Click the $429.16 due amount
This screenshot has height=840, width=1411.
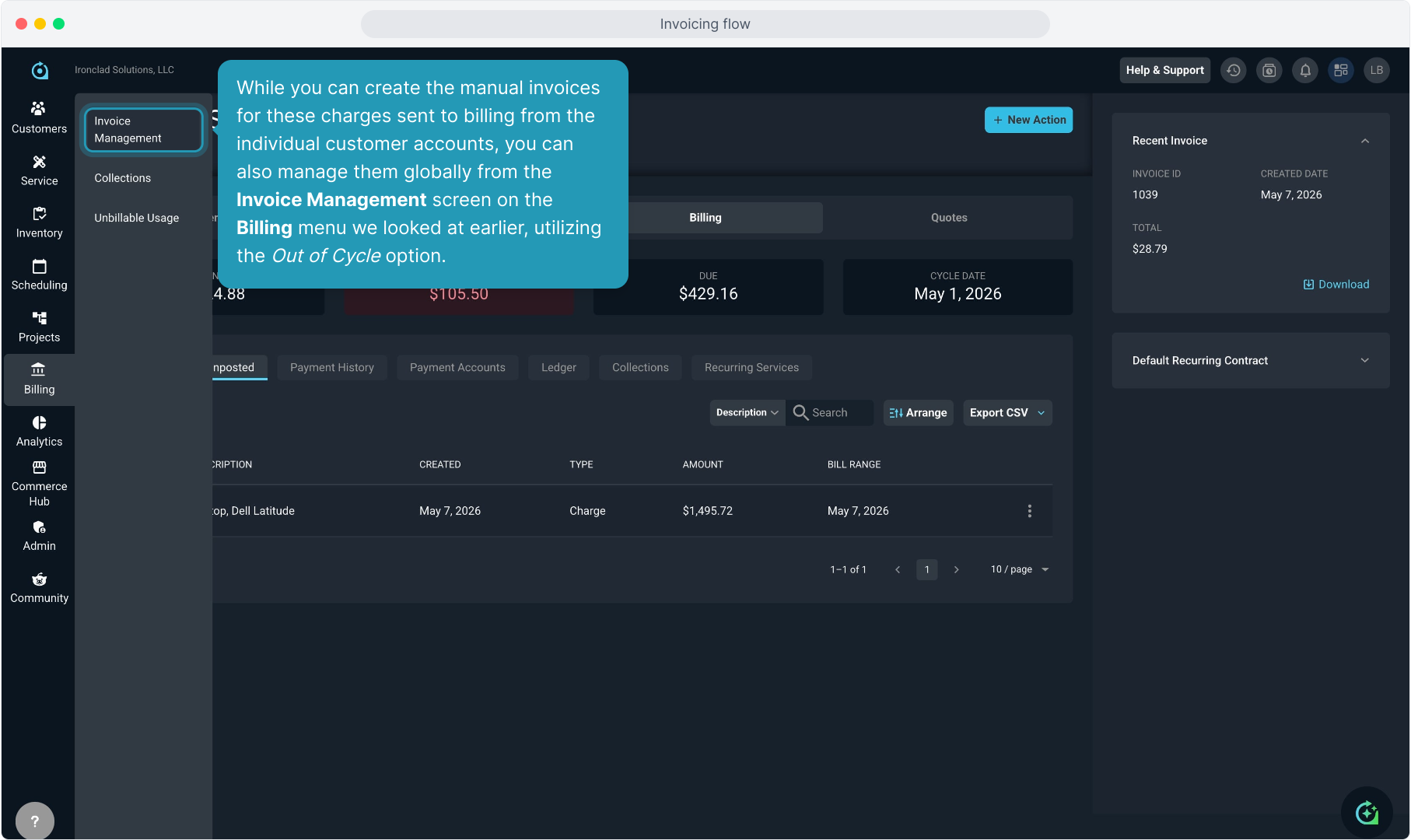(x=709, y=294)
